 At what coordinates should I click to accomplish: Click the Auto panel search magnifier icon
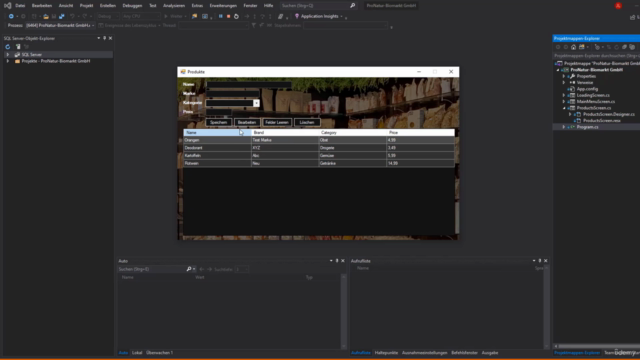click(189, 269)
